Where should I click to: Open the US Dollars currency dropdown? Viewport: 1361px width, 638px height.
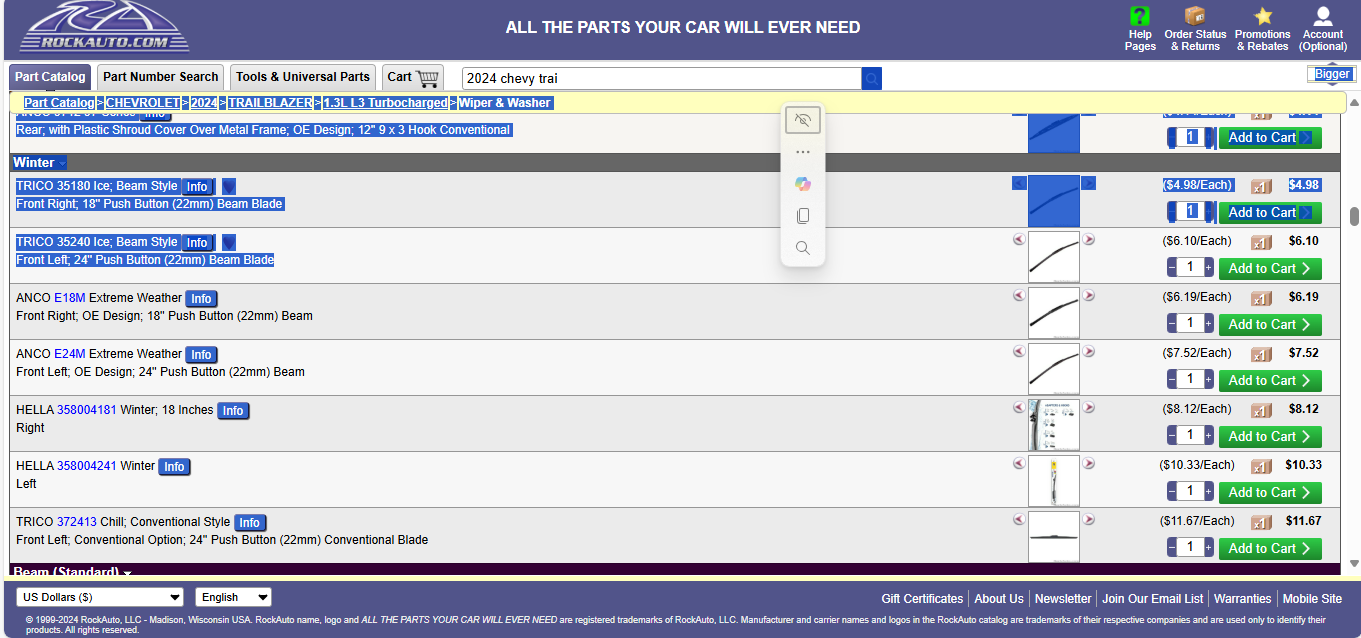[x=100, y=597]
